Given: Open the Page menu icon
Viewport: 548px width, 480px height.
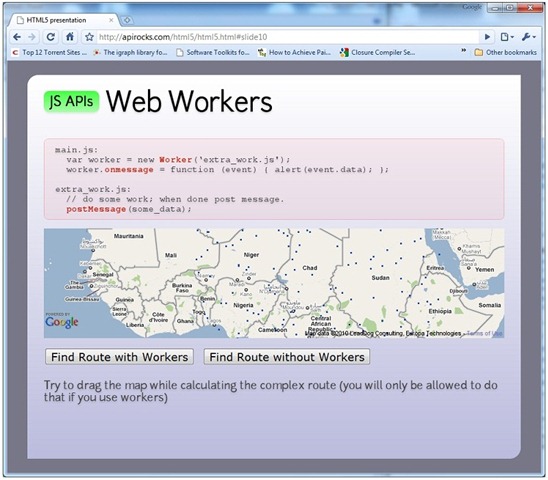Looking at the screenshot, I should 506,37.
